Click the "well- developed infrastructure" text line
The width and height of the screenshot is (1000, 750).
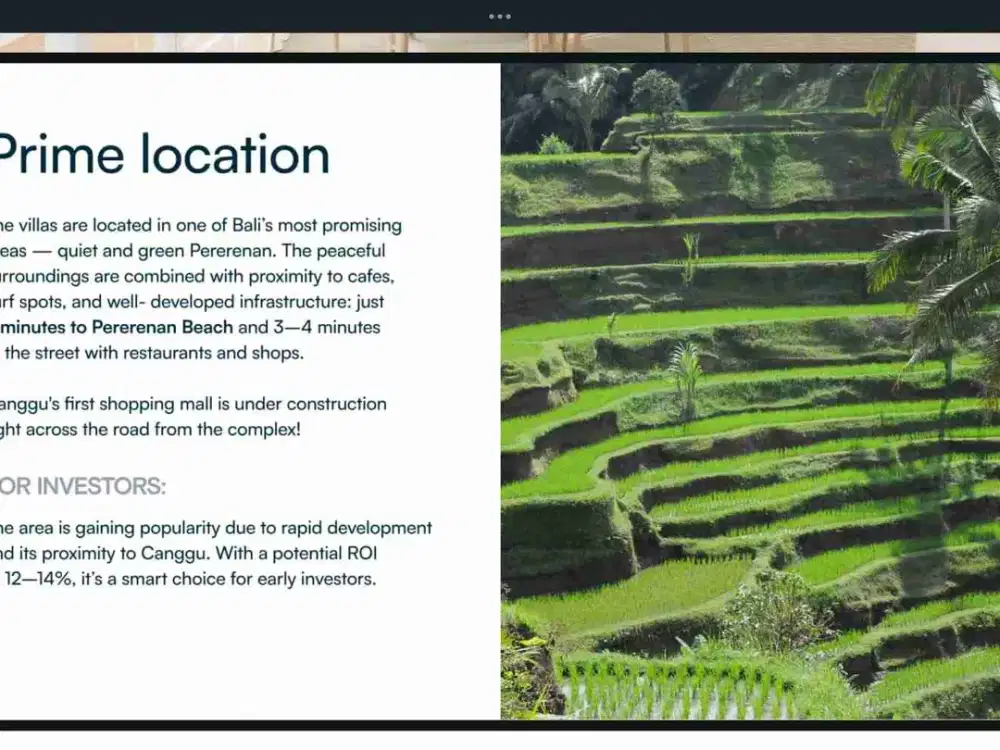tap(192, 302)
